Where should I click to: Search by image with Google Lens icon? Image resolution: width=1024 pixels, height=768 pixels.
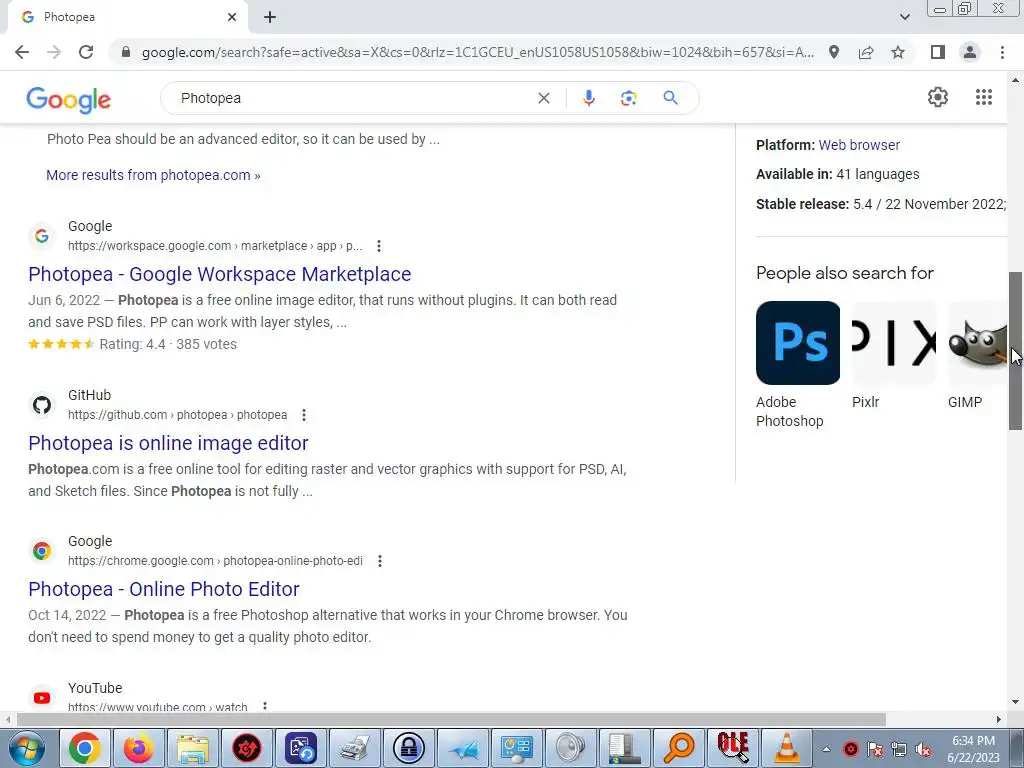pyautogui.click(x=628, y=98)
